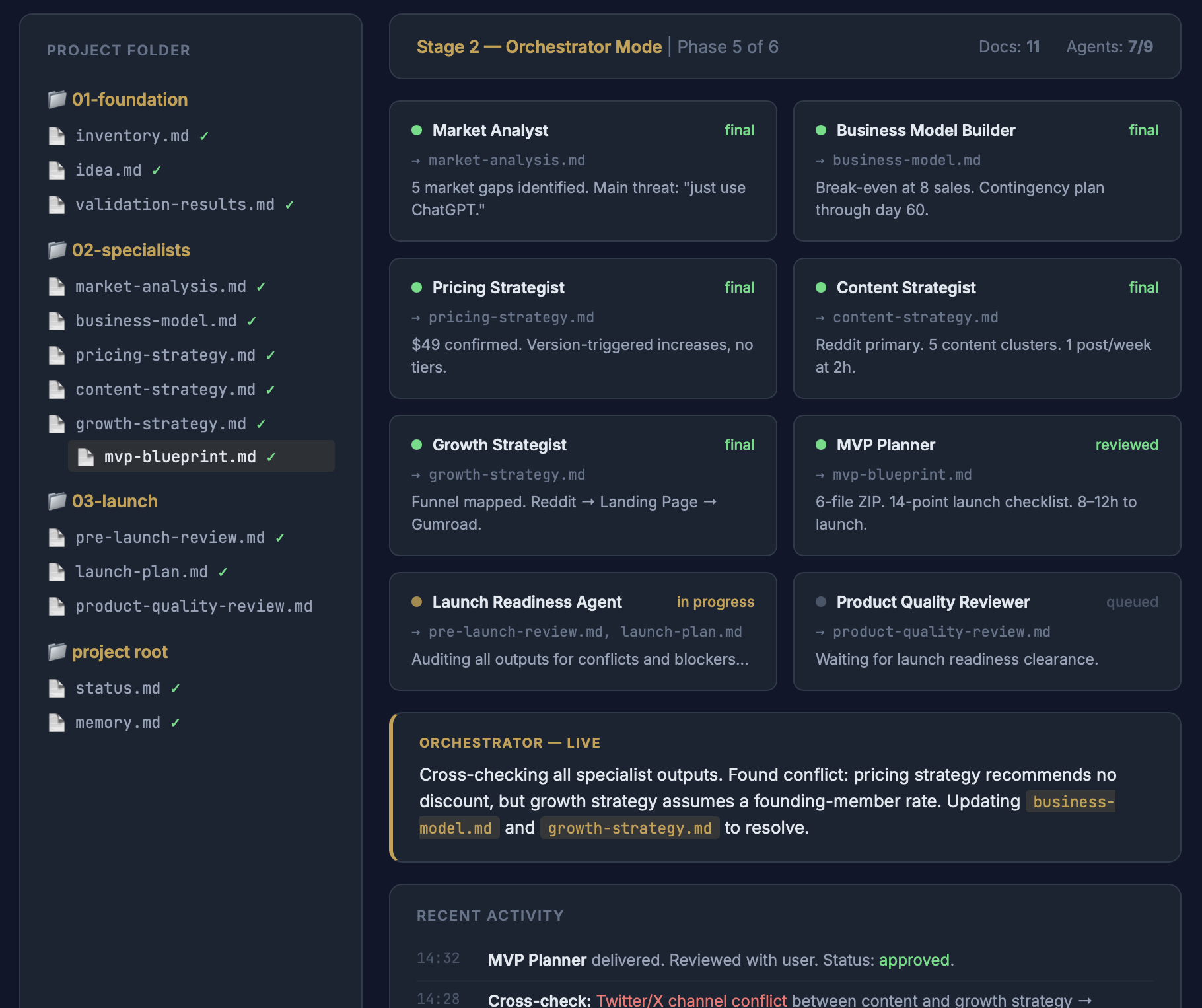Toggle the checkmark next to launch-plan.md
The image size is (1202, 1008).
224,572
